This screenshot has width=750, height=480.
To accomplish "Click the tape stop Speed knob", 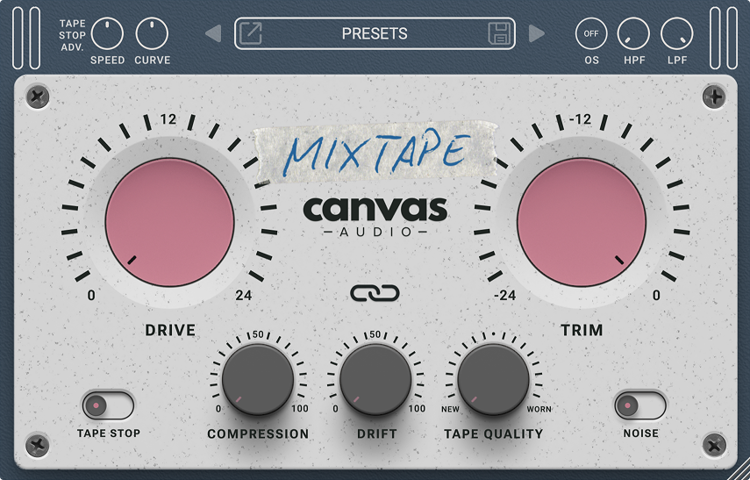I will 107,33.
